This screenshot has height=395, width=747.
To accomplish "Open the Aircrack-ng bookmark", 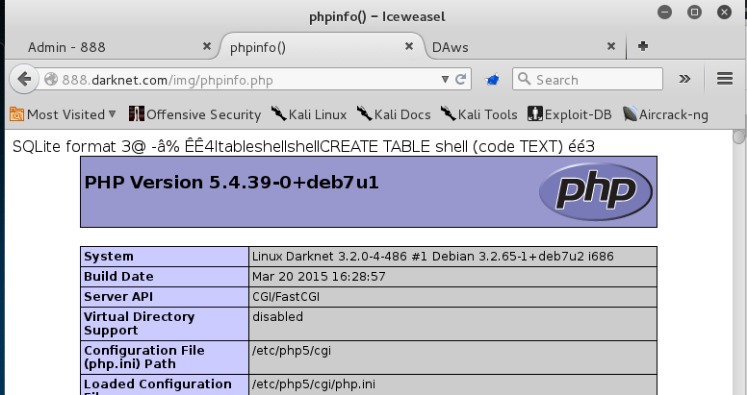I will 666,114.
